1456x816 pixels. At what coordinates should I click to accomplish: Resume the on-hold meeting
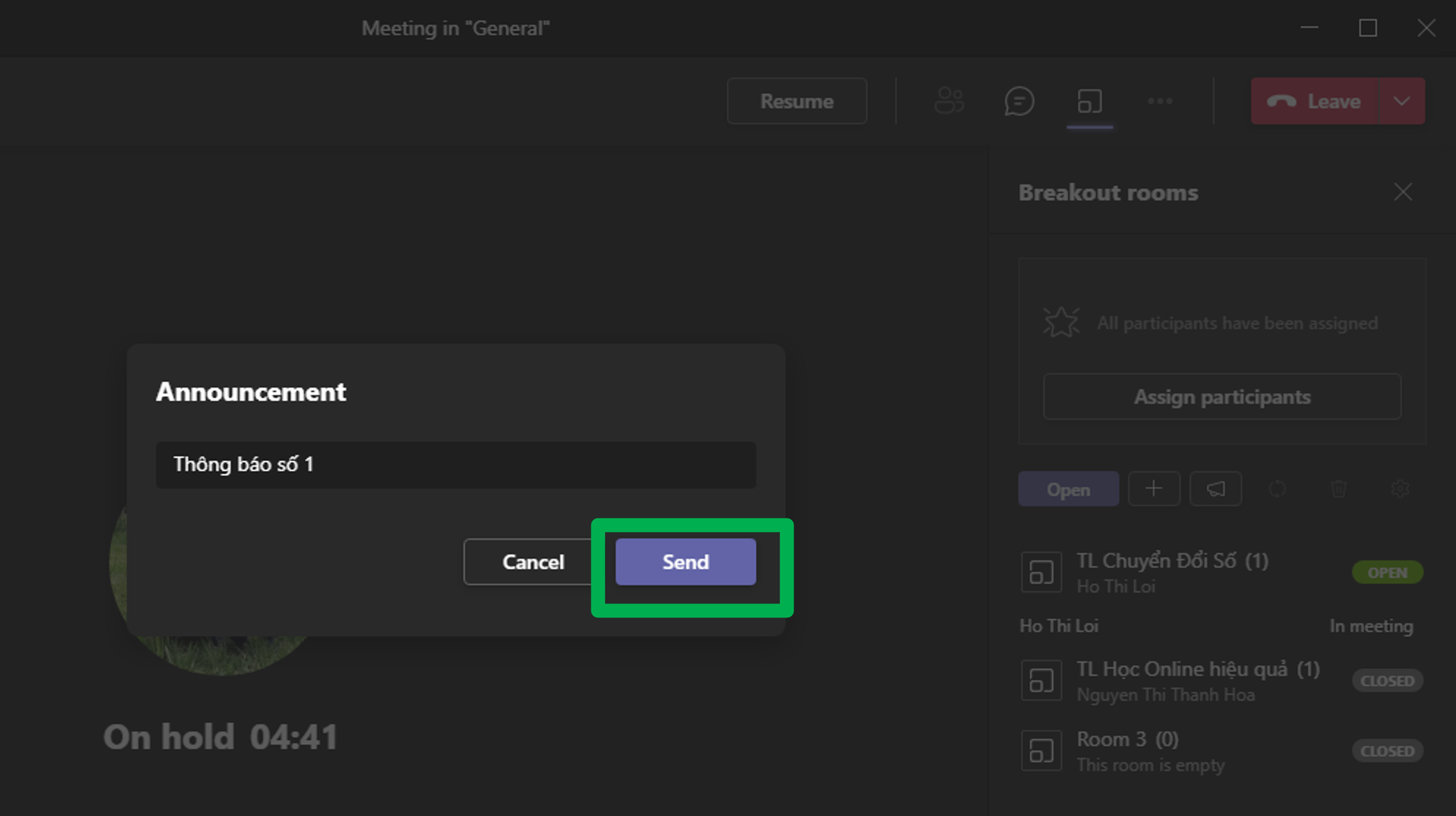pos(796,101)
